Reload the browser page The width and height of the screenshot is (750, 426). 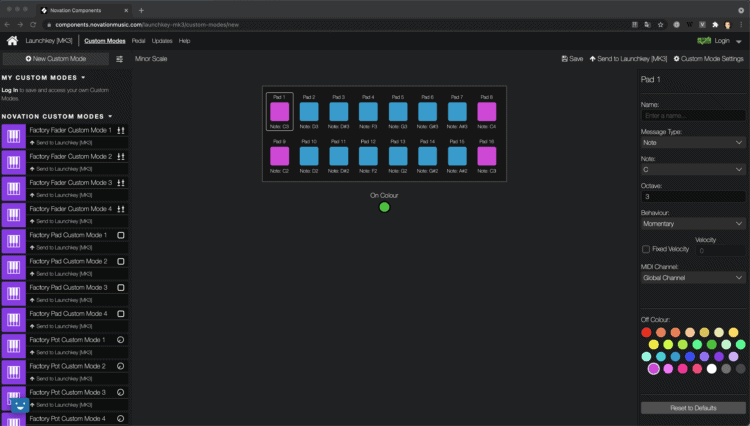[x=33, y=24]
